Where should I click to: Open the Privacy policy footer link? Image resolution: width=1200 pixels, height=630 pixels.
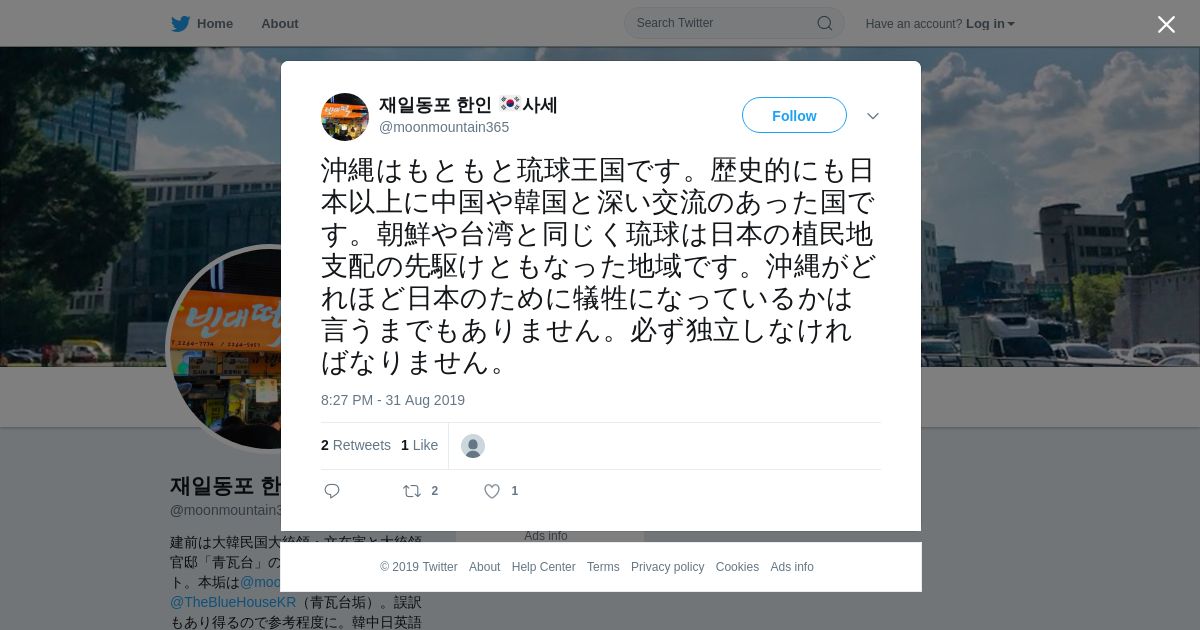667,567
